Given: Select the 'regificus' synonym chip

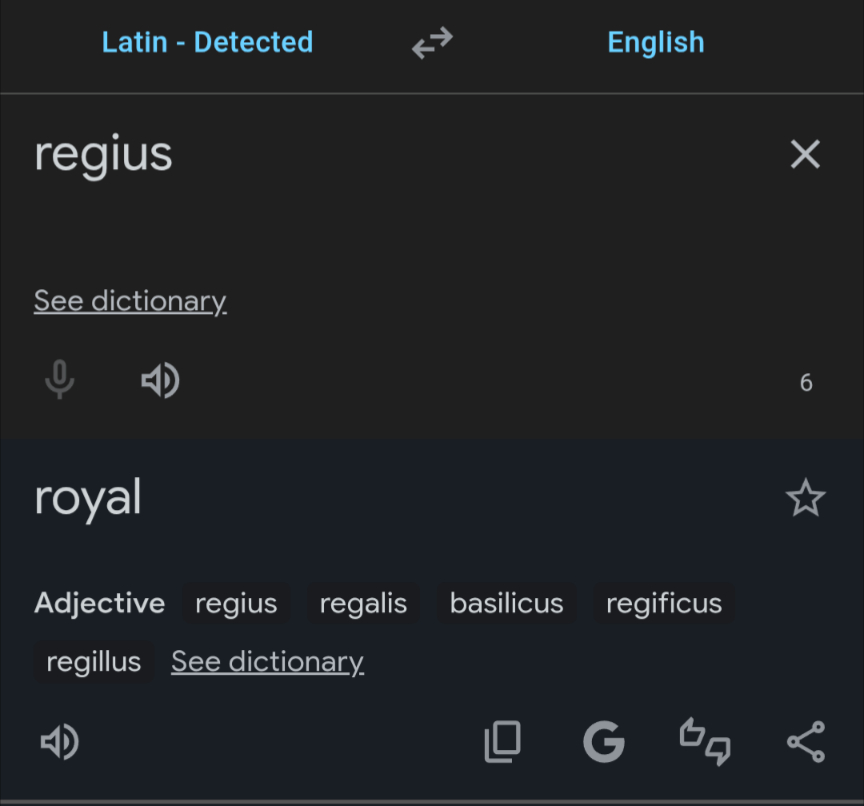Looking at the screenshot, I should tap(664, 604).
